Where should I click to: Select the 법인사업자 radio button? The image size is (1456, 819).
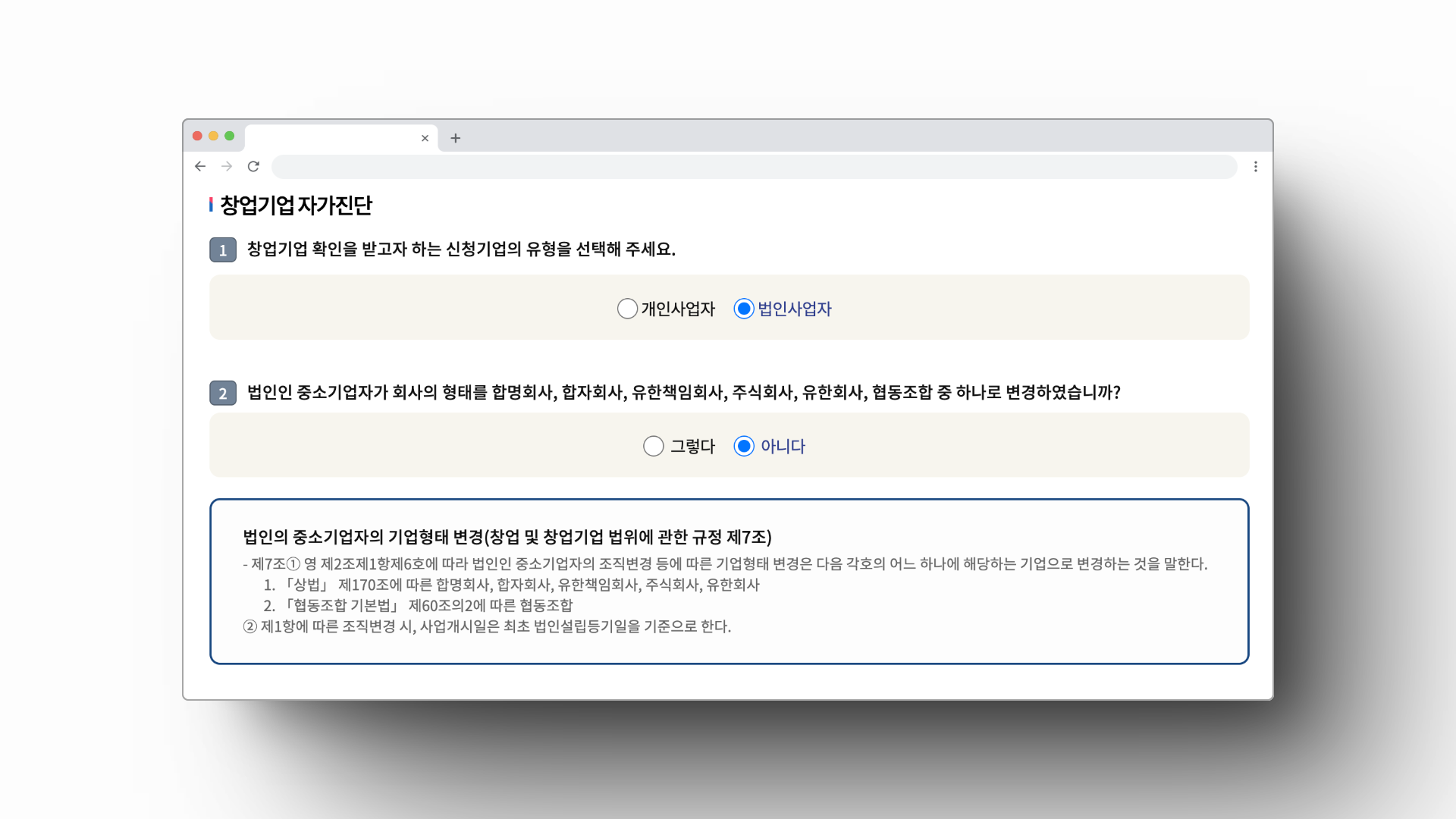click(744, 309)
